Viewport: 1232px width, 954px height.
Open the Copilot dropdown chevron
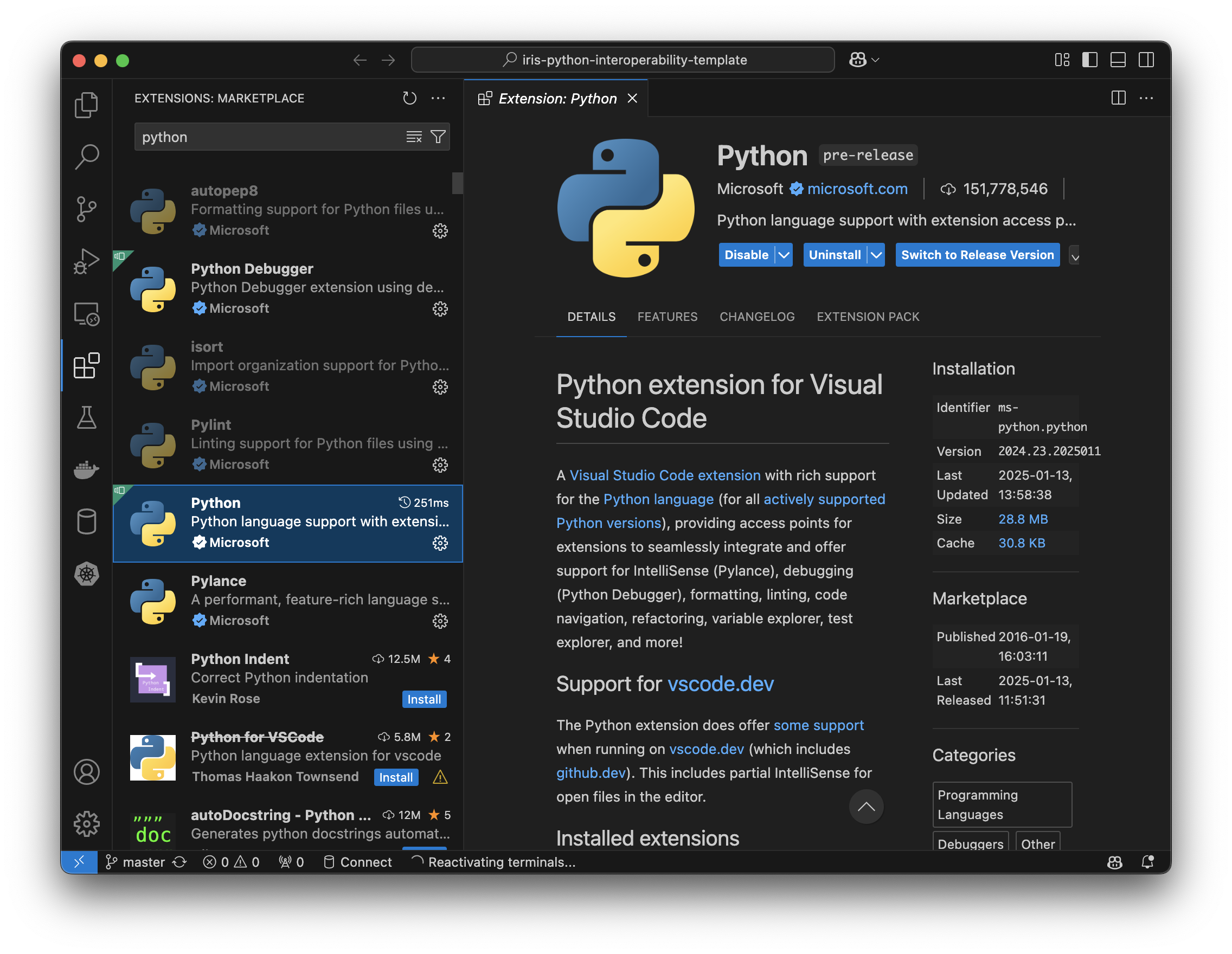pyautogui.click(x=876, y=60)
